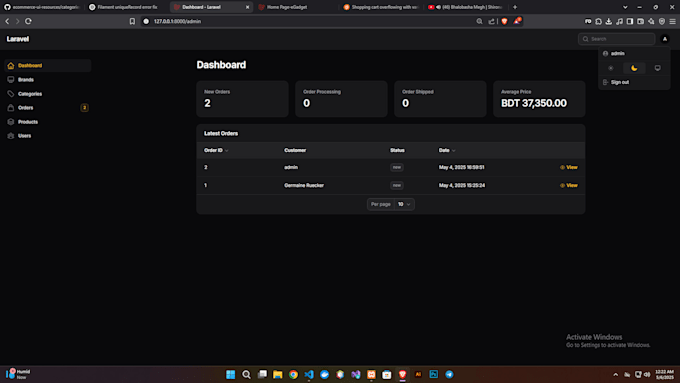View order 2 by admin

coord(569,167)
